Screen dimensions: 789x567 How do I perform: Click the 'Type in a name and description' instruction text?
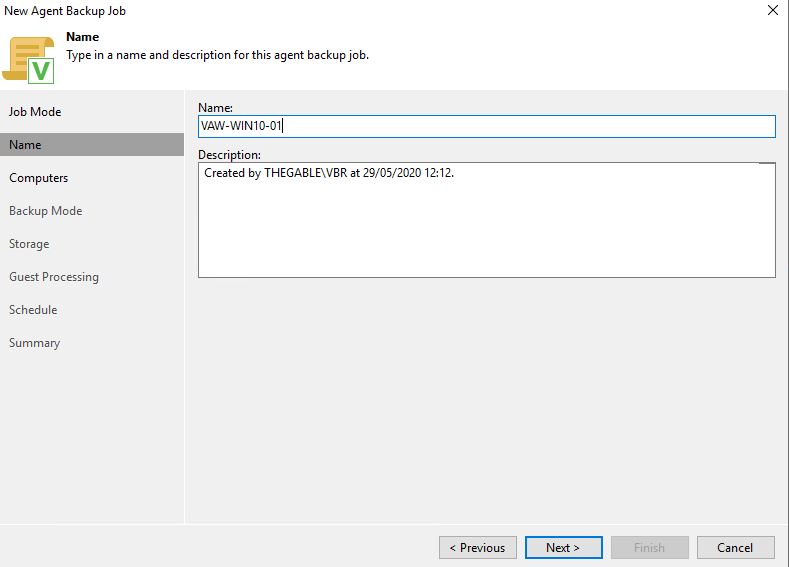(x=217, y=55)
